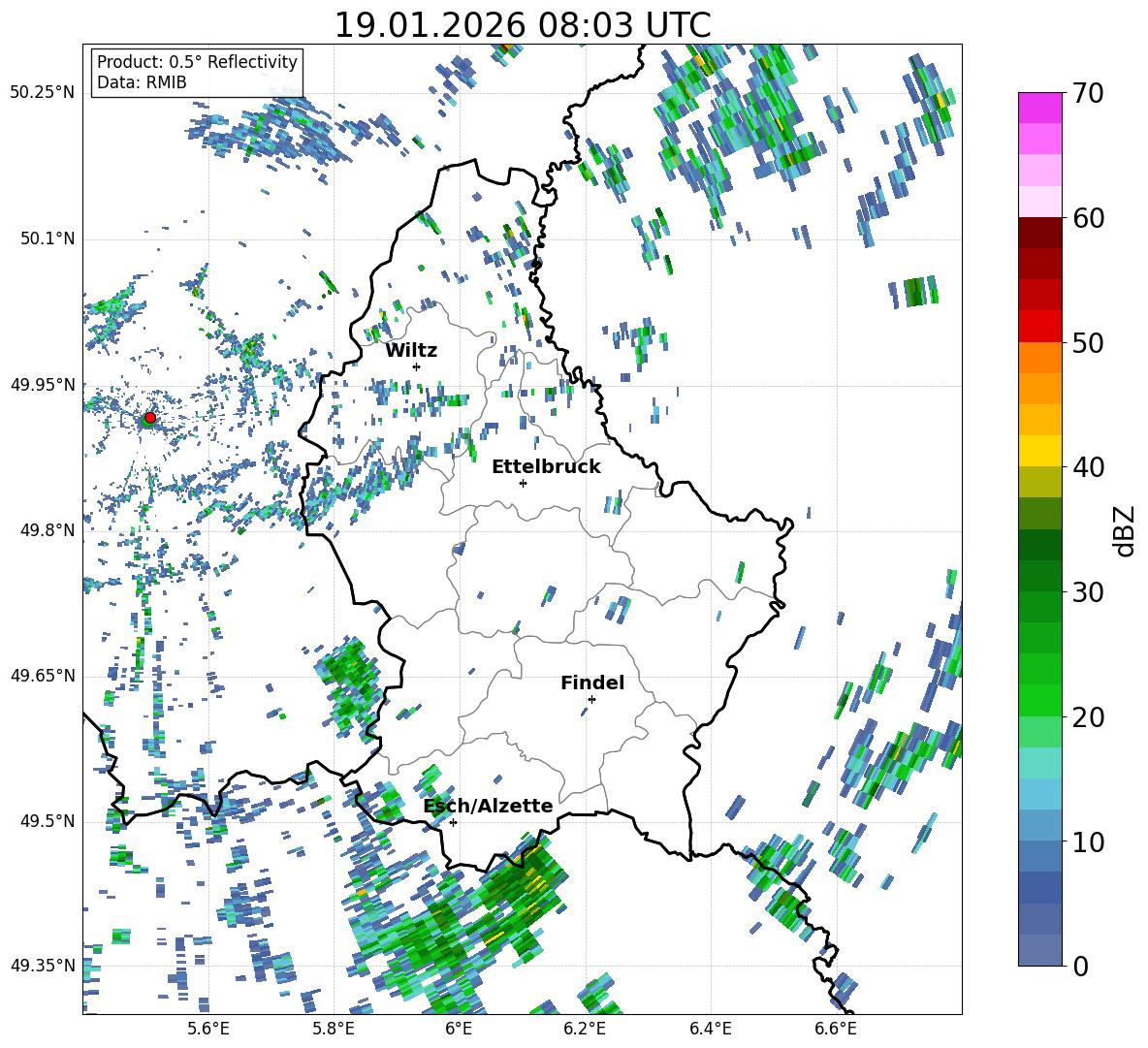Click the 49.5°N latitude label

(47, 820)
